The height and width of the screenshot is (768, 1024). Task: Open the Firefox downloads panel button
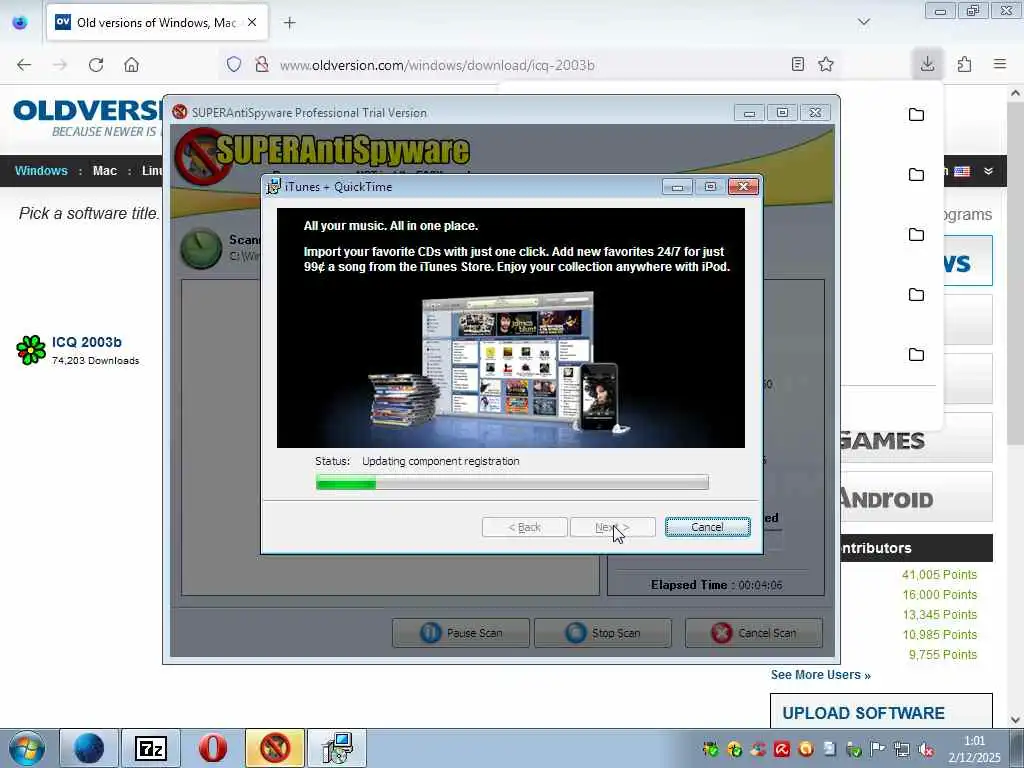point(927,64)
